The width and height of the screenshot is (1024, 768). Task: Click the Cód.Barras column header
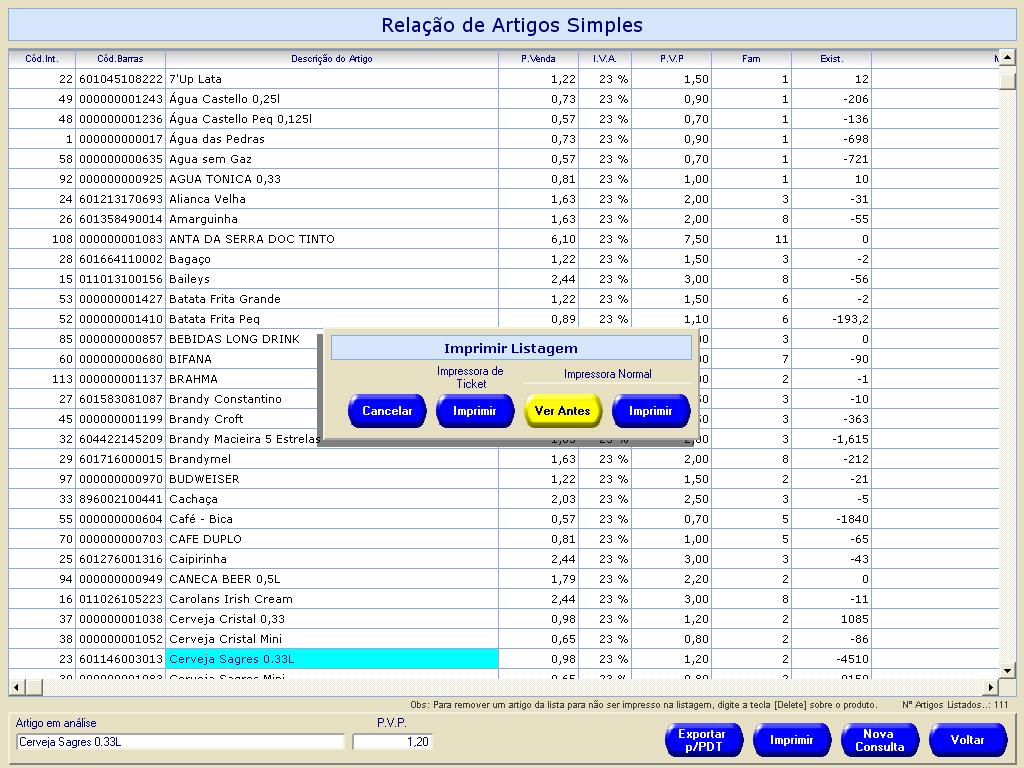[120, 59]
